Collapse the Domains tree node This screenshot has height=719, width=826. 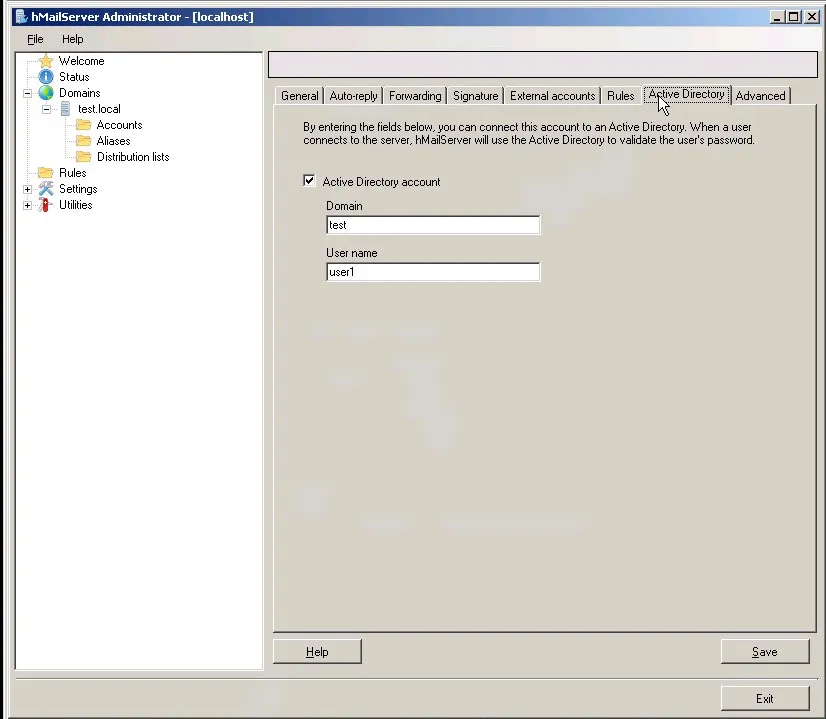[x=27, y=92]
